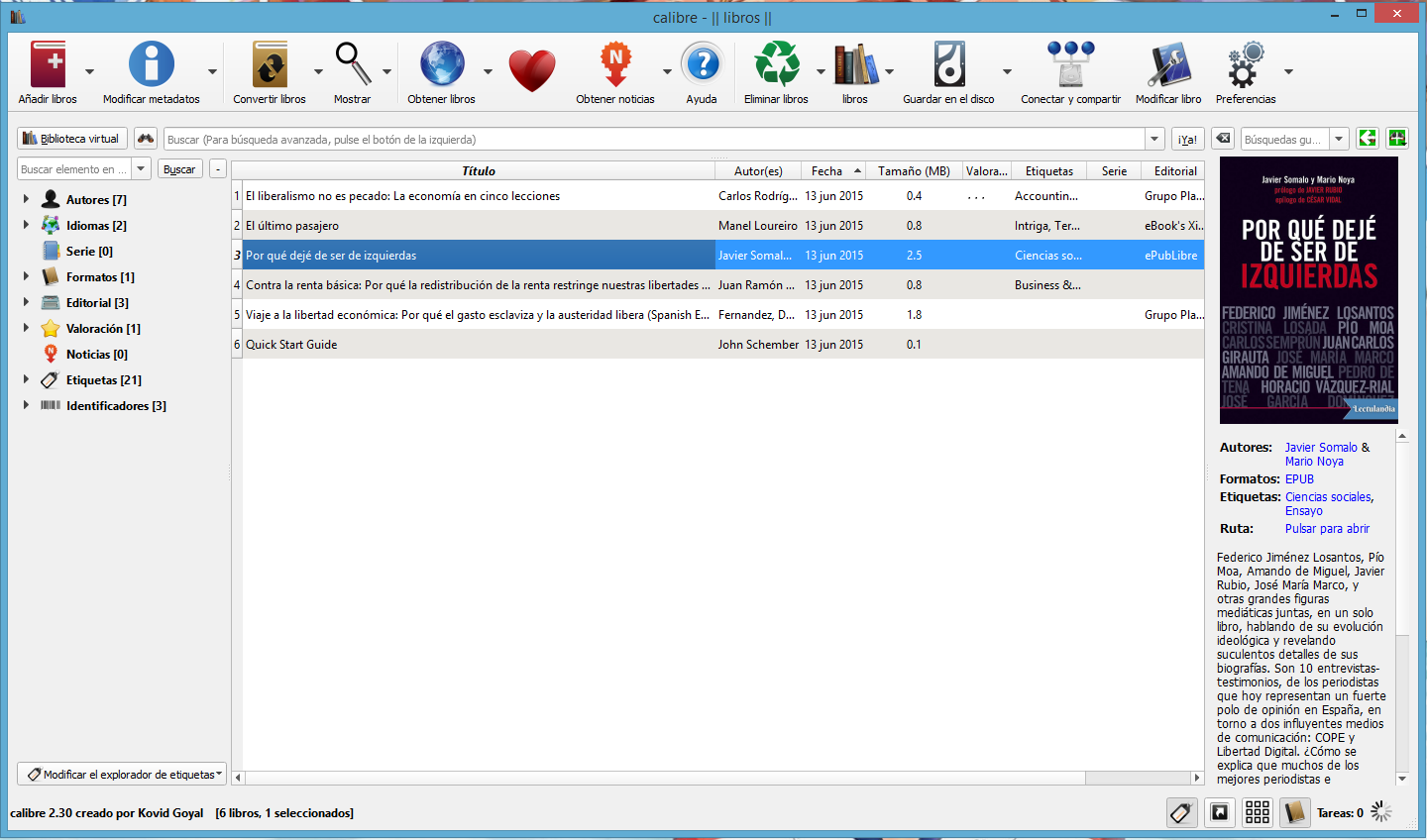The height and width of the screenshot is (840, 1427).
Task: Click the Pulsar para abrir link
Action: tap(1327, 529)
